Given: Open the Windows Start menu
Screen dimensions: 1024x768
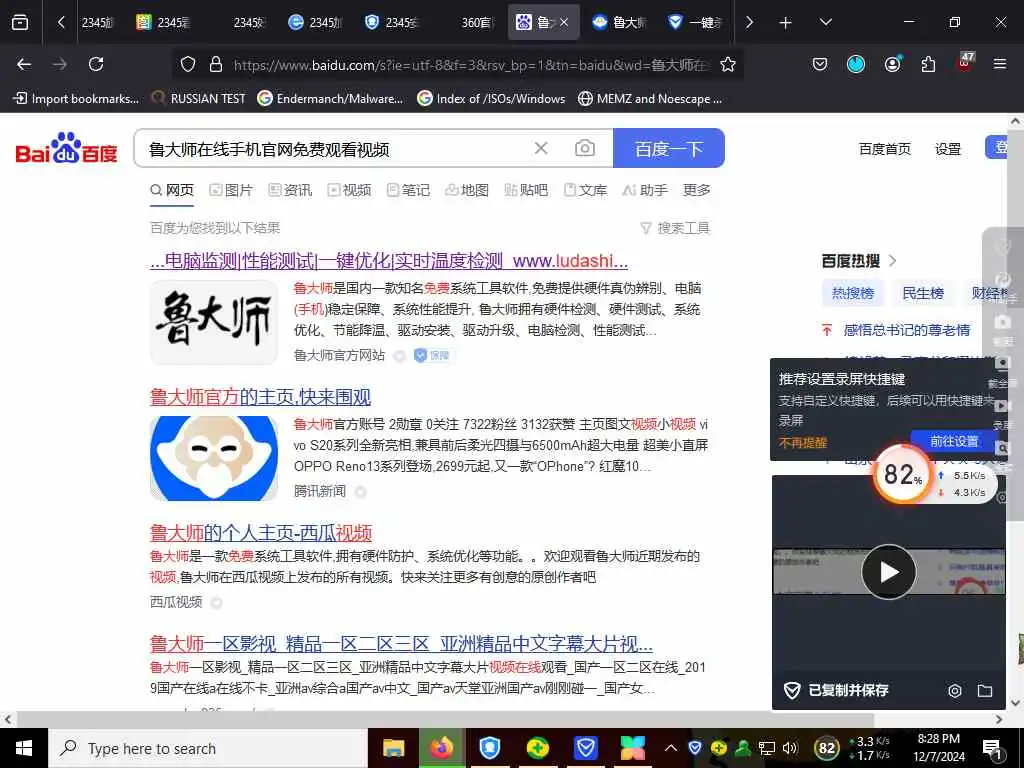Looking at the screenshot, I should [x=24, y=748].
